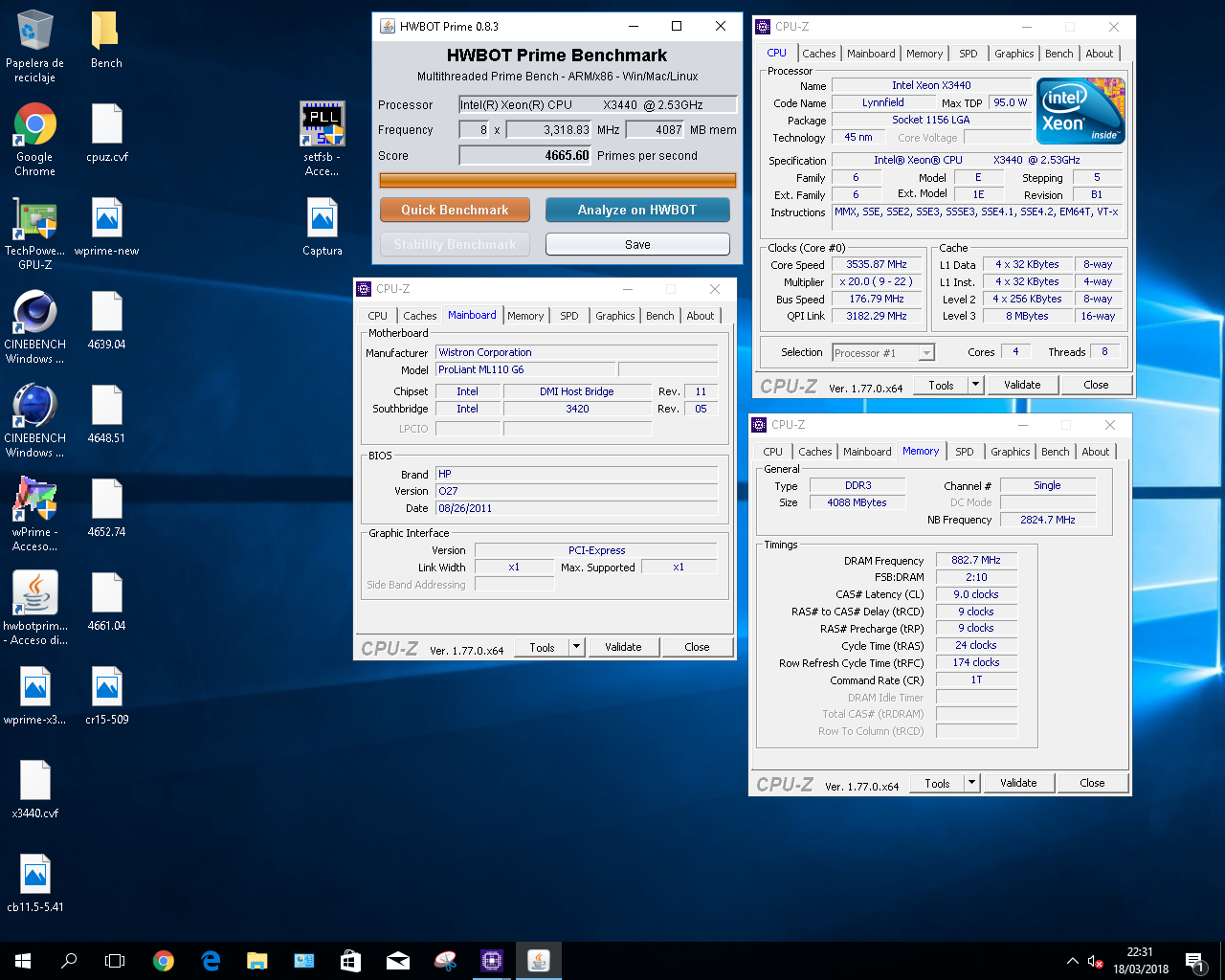Open the cr15-509 image file
1225x980 pixels.
(x=106, y=695)
